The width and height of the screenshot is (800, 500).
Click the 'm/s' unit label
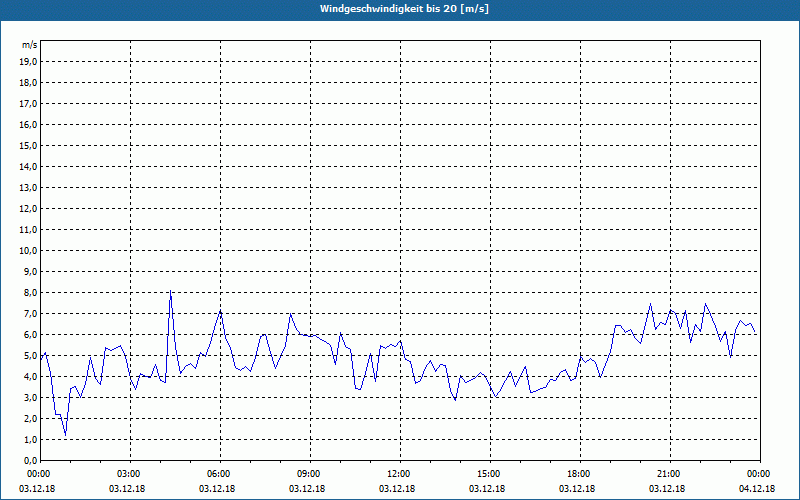coord(30,45)
